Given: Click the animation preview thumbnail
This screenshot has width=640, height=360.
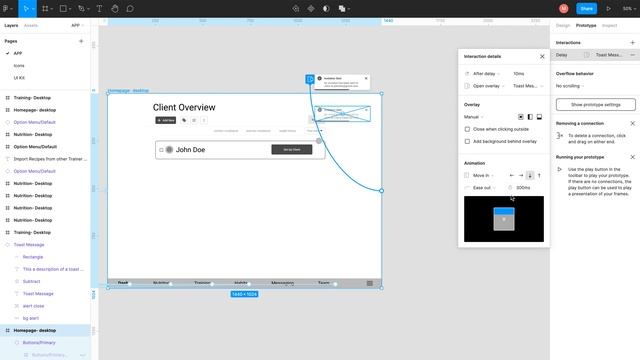Looking at the screenshot, I should (x=504, y=219).
